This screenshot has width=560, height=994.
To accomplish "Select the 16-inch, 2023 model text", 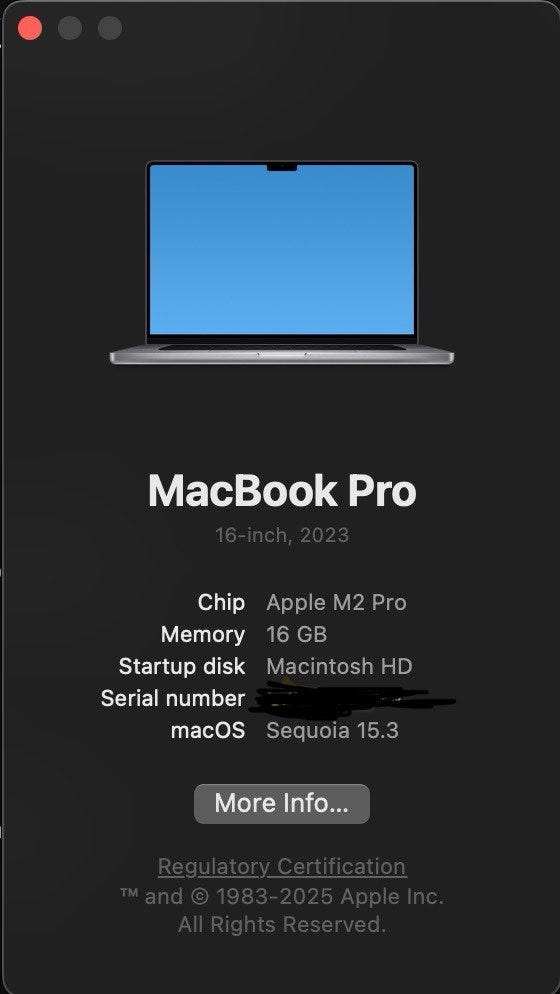I will click(x=282, y=535).
